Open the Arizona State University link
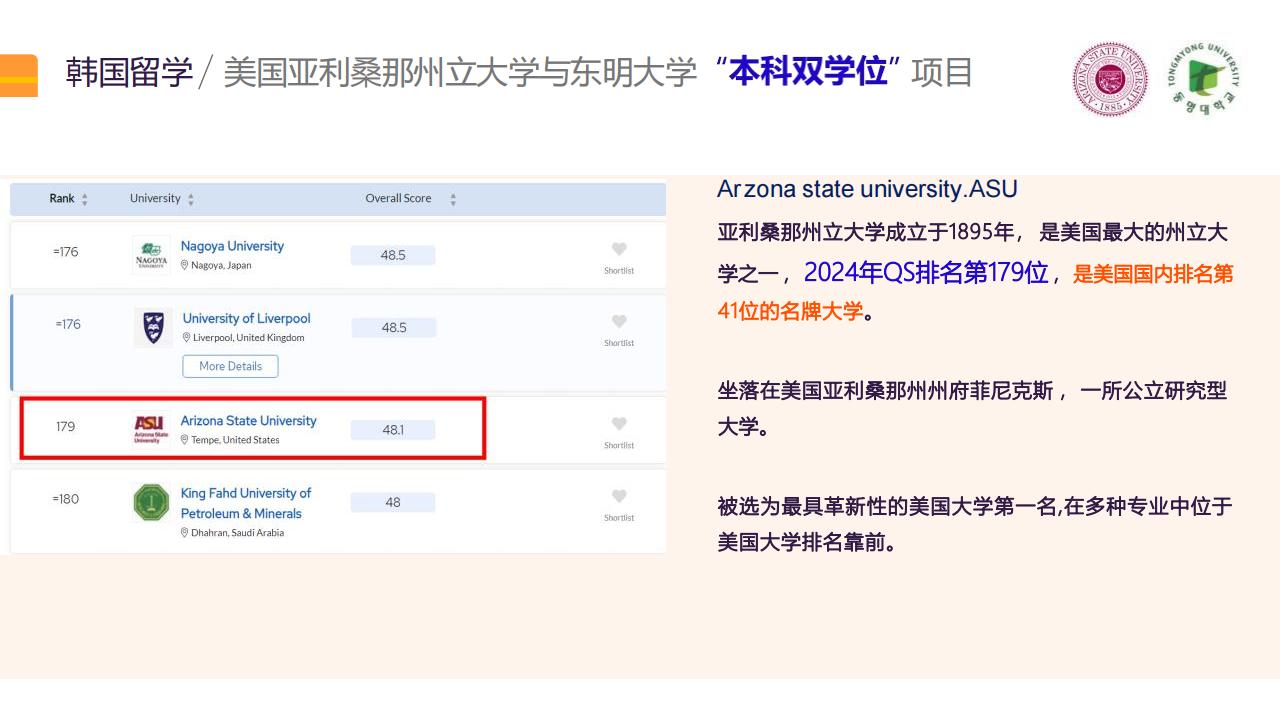 [x=248, y=421]
